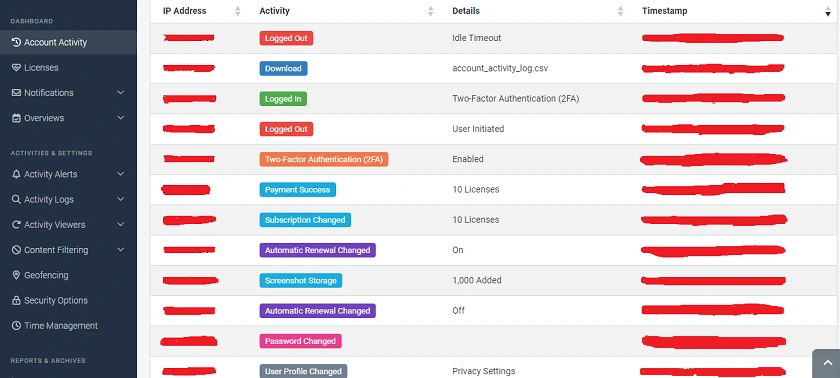
Task: Expand the Activity Alerts chevron
Action: tap(121, 174)
